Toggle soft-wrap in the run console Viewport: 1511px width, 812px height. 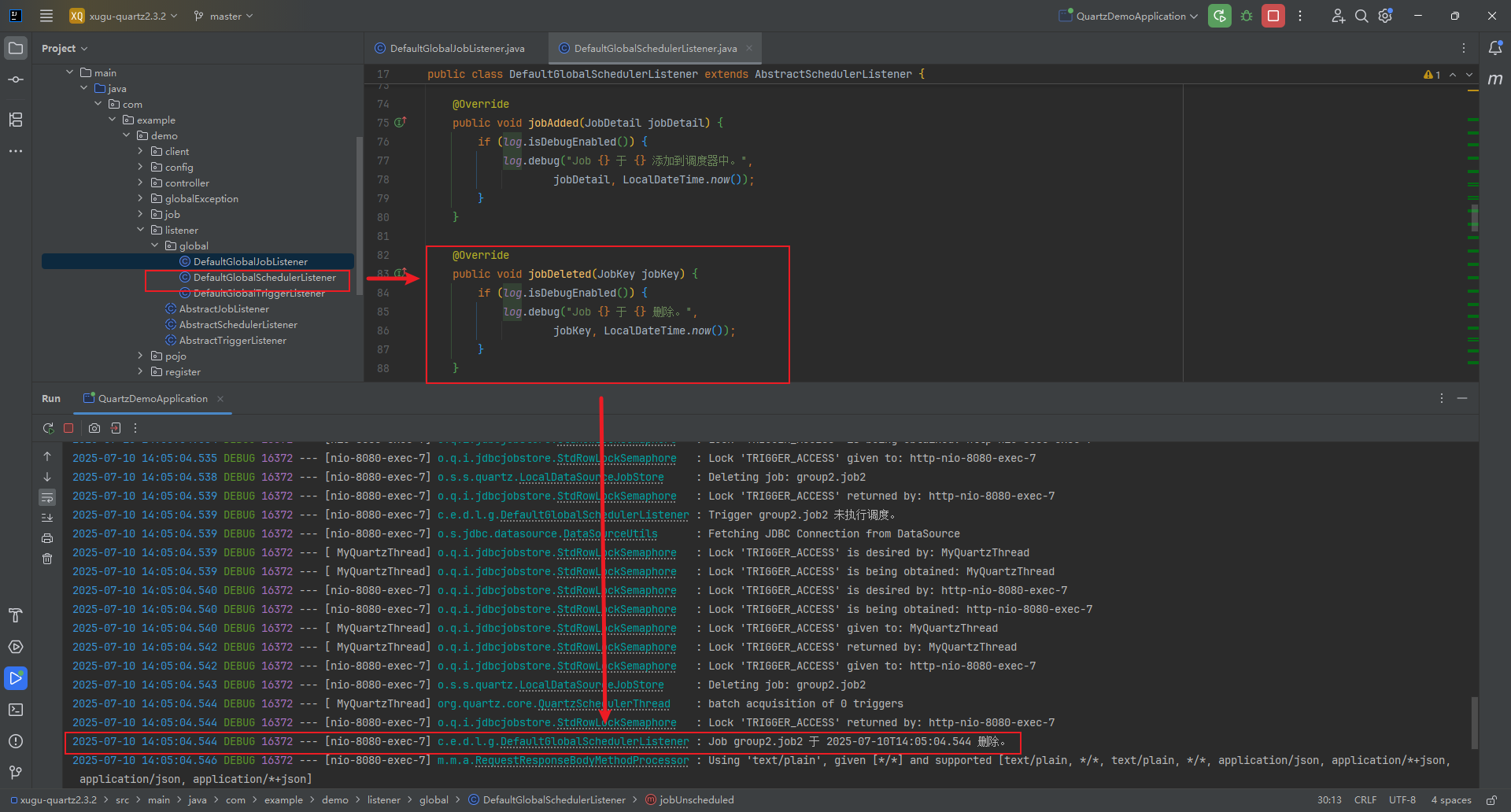[47, 497]
